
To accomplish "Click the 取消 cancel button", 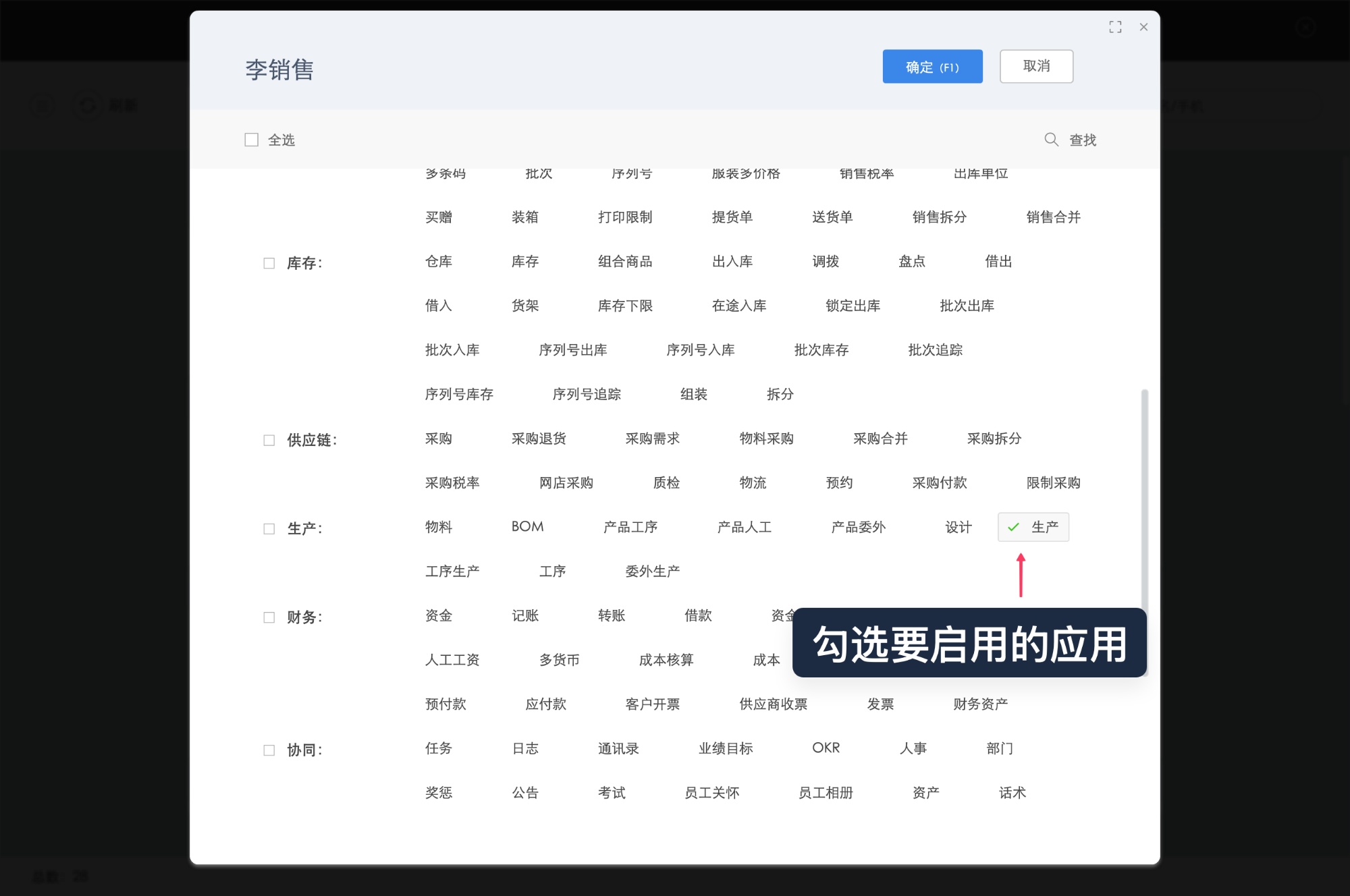I will point(1036,65).
